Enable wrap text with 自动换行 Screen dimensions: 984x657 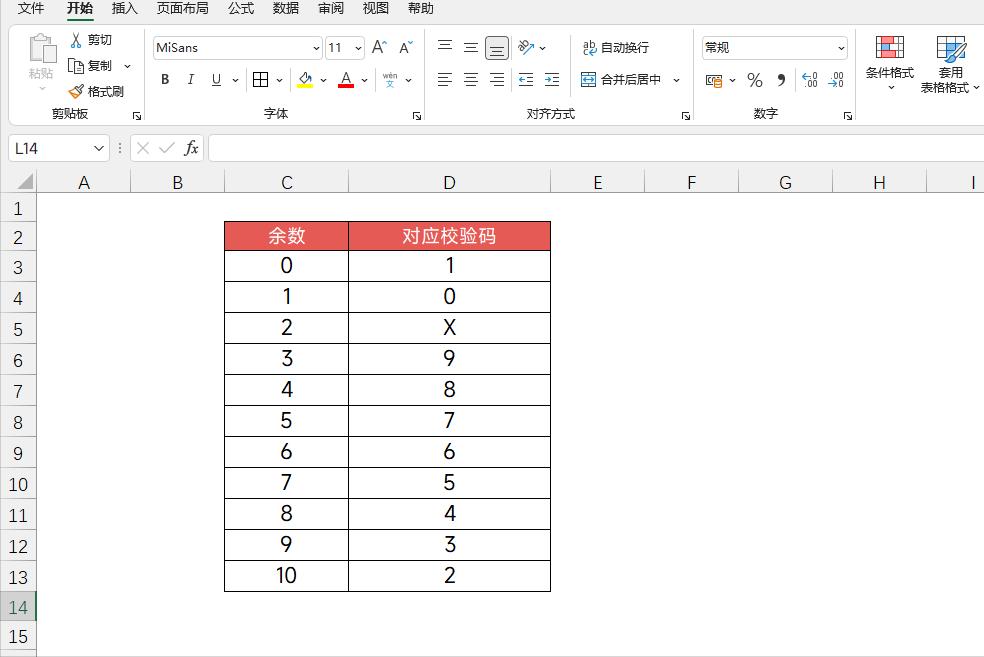[617, 47]
